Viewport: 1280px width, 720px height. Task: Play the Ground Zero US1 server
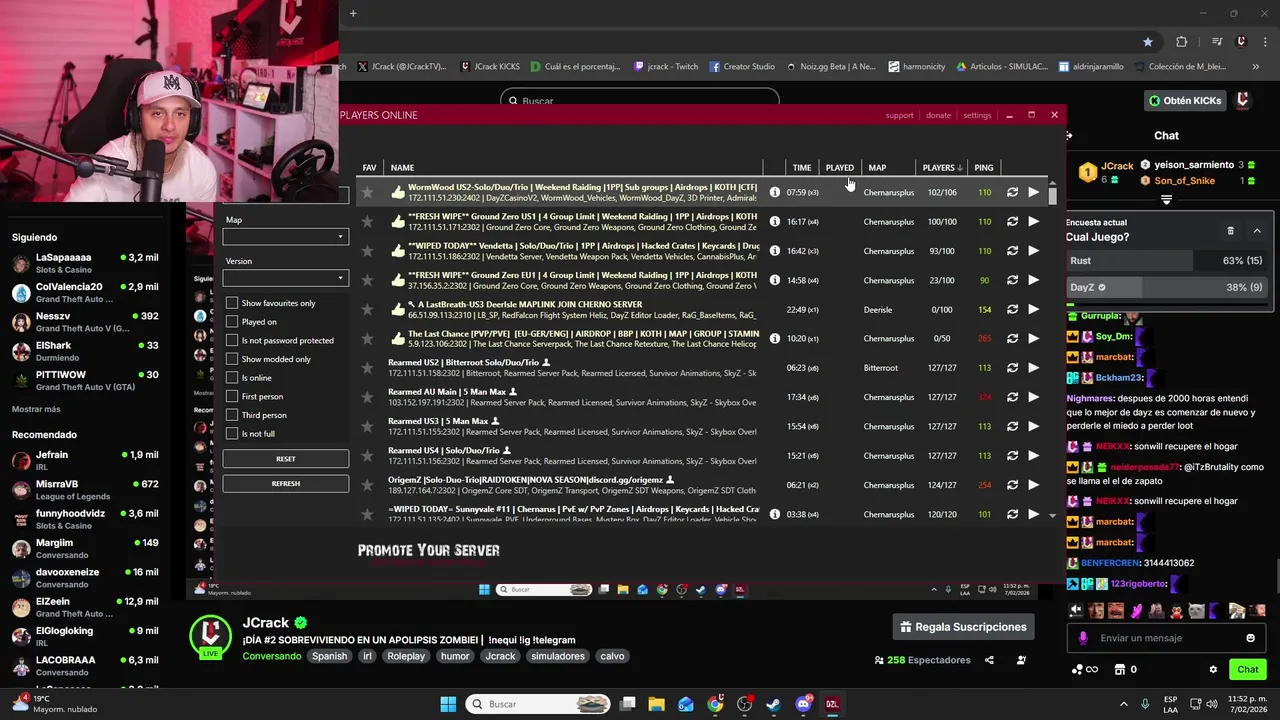point(1034,221)
